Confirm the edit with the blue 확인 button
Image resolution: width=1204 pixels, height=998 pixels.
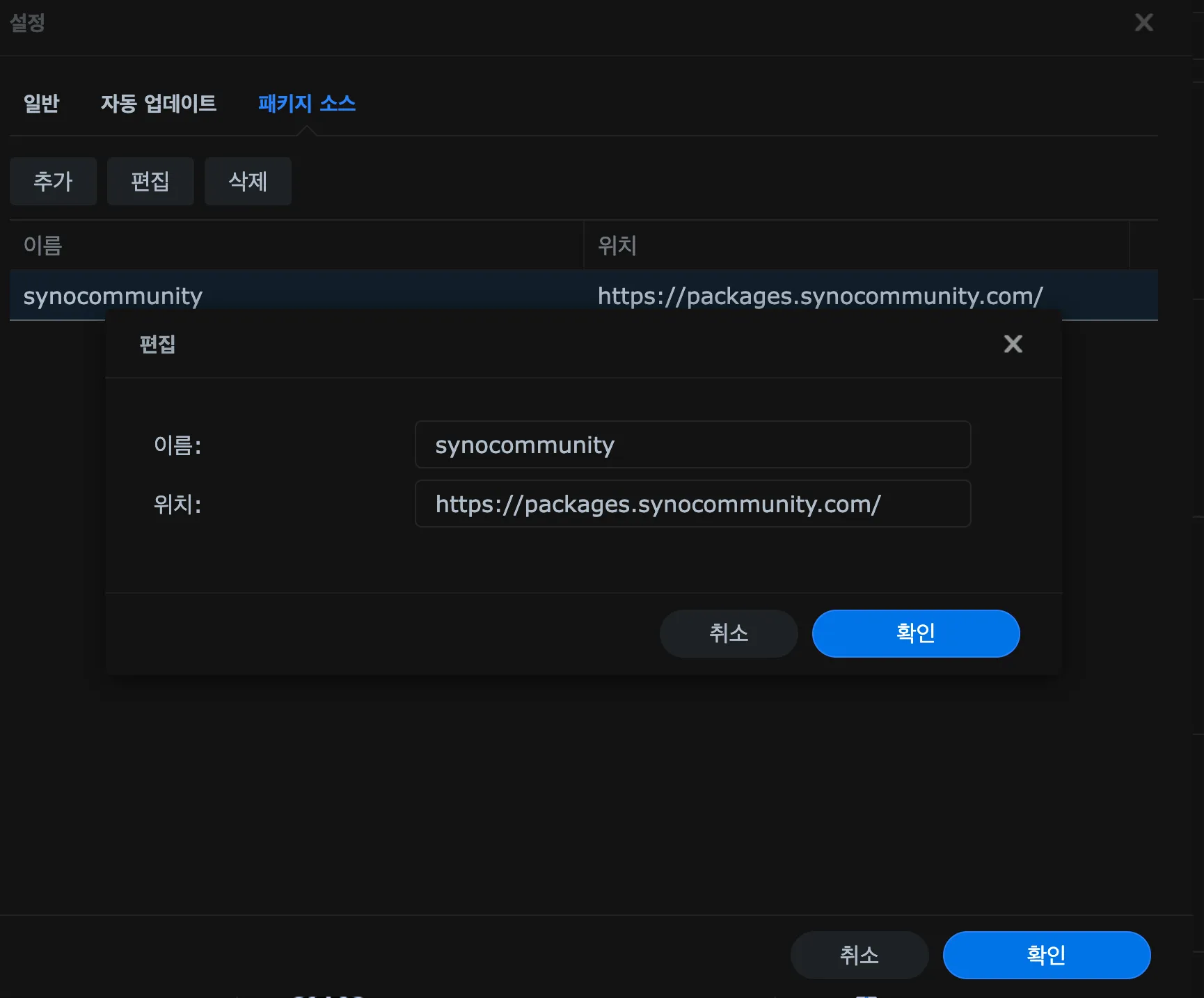(915, 633)
